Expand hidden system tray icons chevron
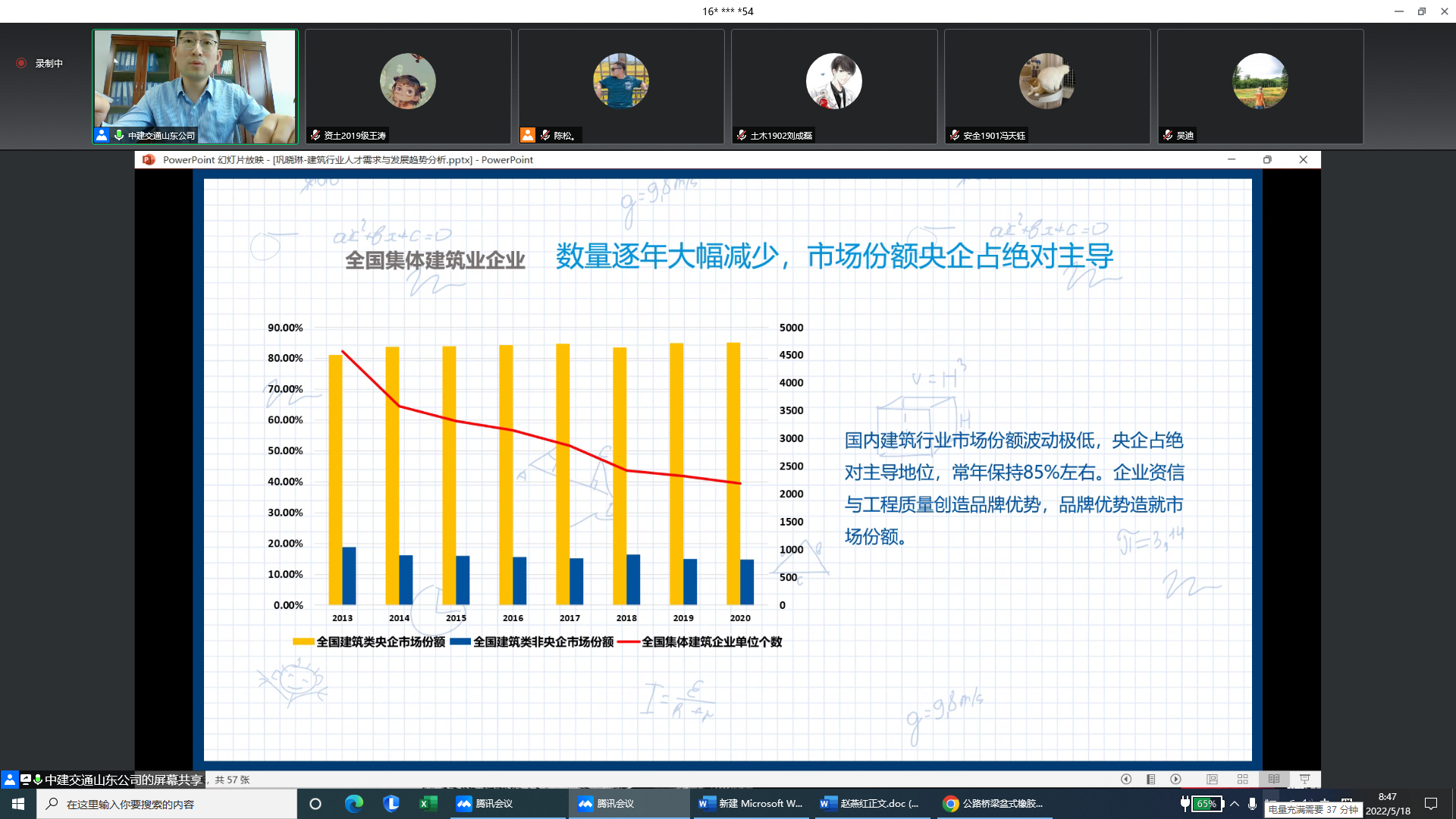Image resolution: width=1456 pixels, height=819 pixels. pos(1235,804)
